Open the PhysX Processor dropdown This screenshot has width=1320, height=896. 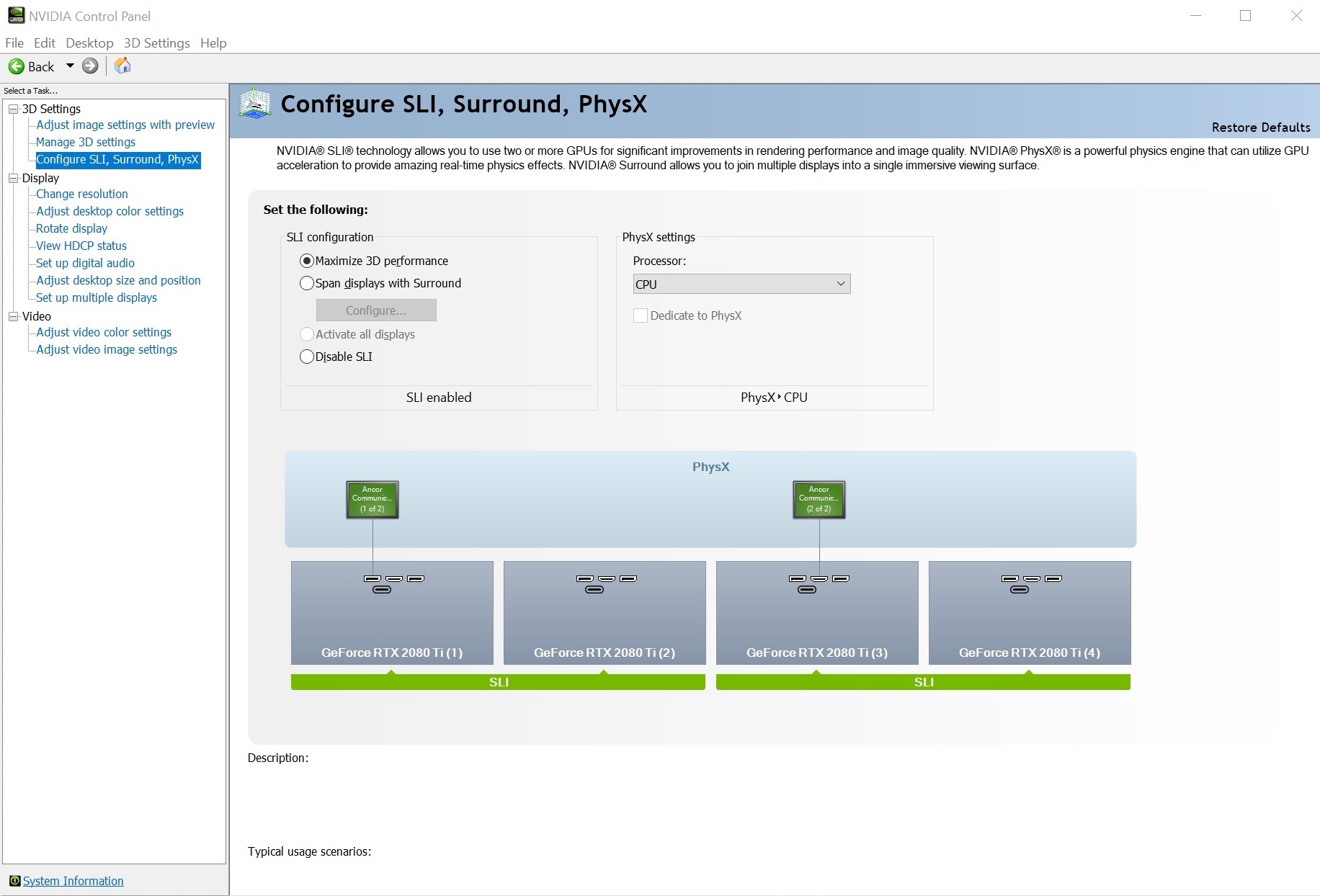(x=741, y=284)
